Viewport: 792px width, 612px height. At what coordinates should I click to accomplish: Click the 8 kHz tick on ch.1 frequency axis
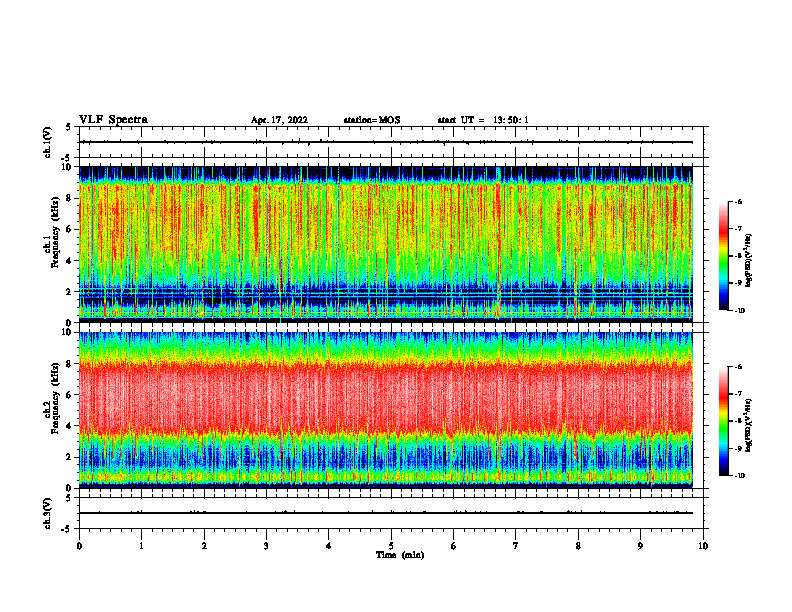click(70, 198)
